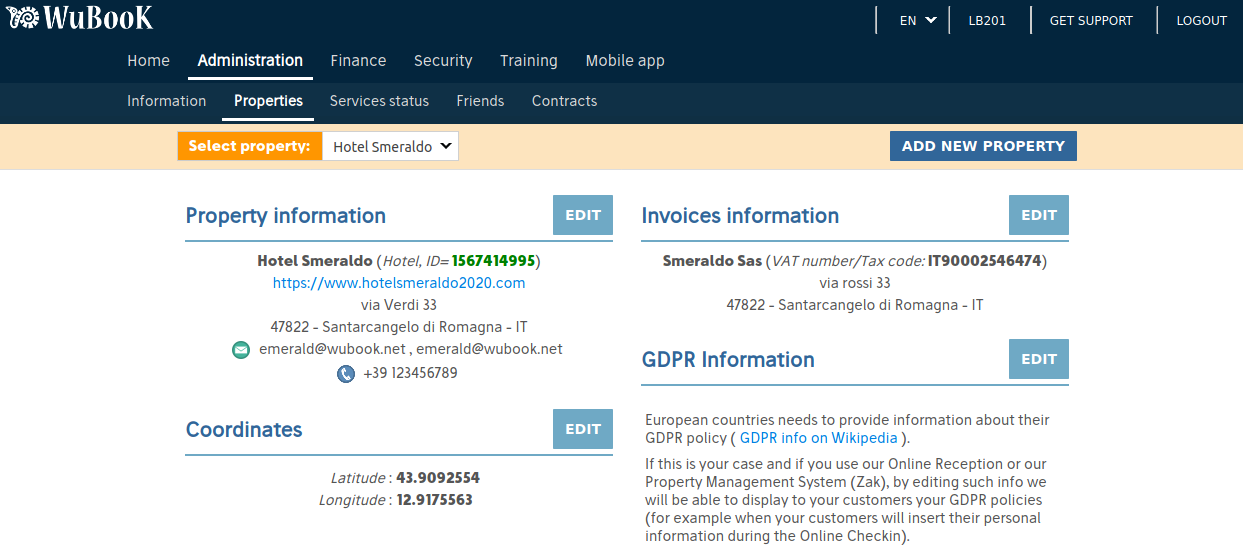
Task: Select the Contracts tab
Action: pyautogui.click(x=564, y=101)
